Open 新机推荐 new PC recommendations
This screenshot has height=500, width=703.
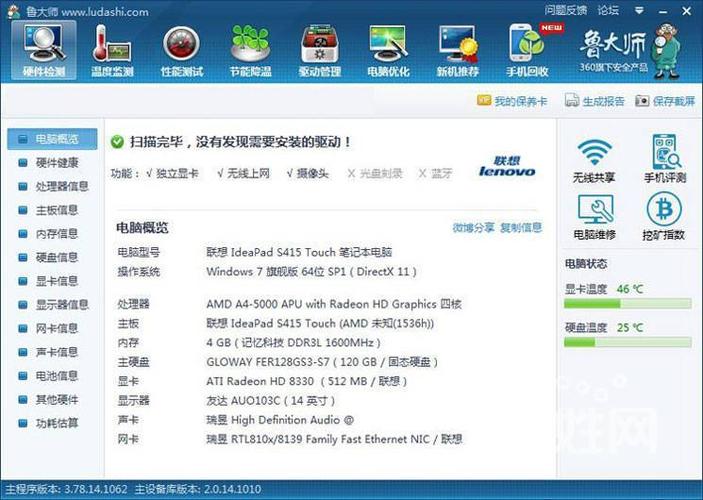(x=458, y=50)
